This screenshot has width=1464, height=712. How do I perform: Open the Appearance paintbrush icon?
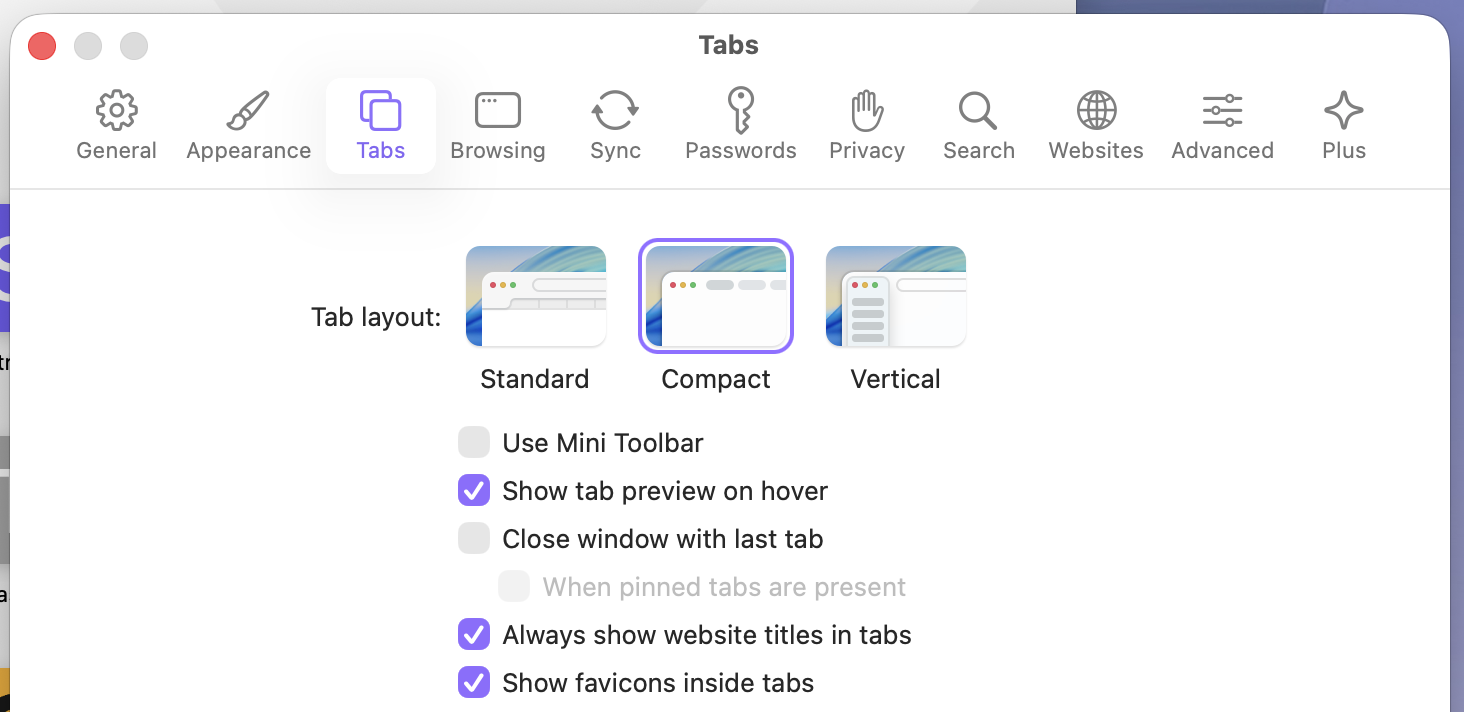click(x=248, y=111)
